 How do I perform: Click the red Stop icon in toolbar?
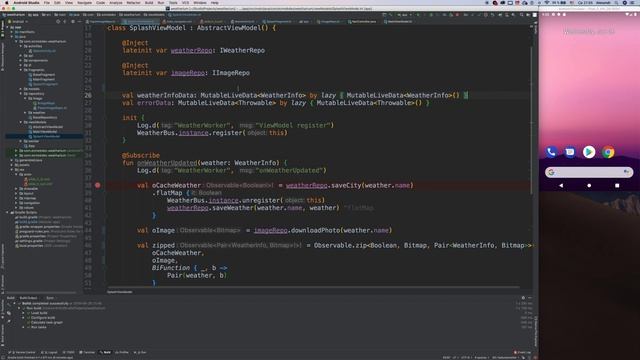[457, 15]
